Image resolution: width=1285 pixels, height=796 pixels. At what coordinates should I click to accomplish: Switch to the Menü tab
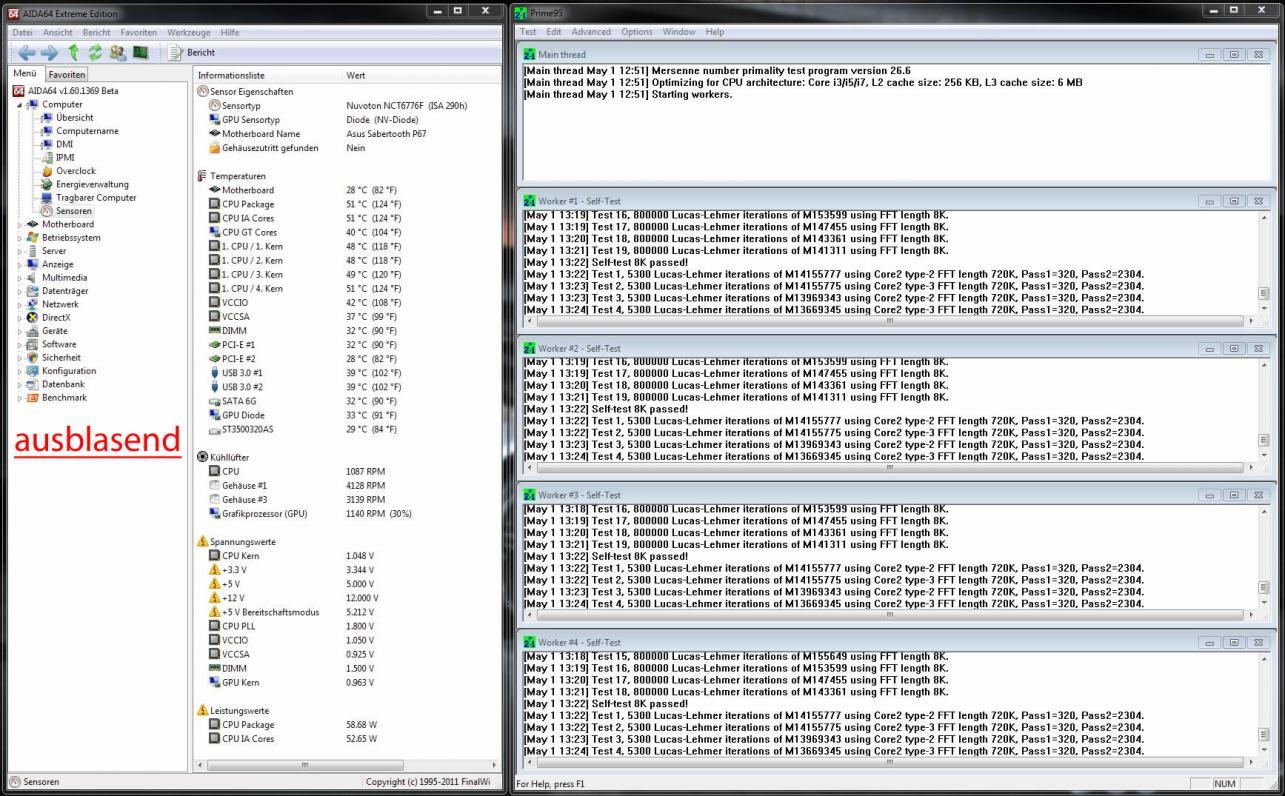pos(25,74)
